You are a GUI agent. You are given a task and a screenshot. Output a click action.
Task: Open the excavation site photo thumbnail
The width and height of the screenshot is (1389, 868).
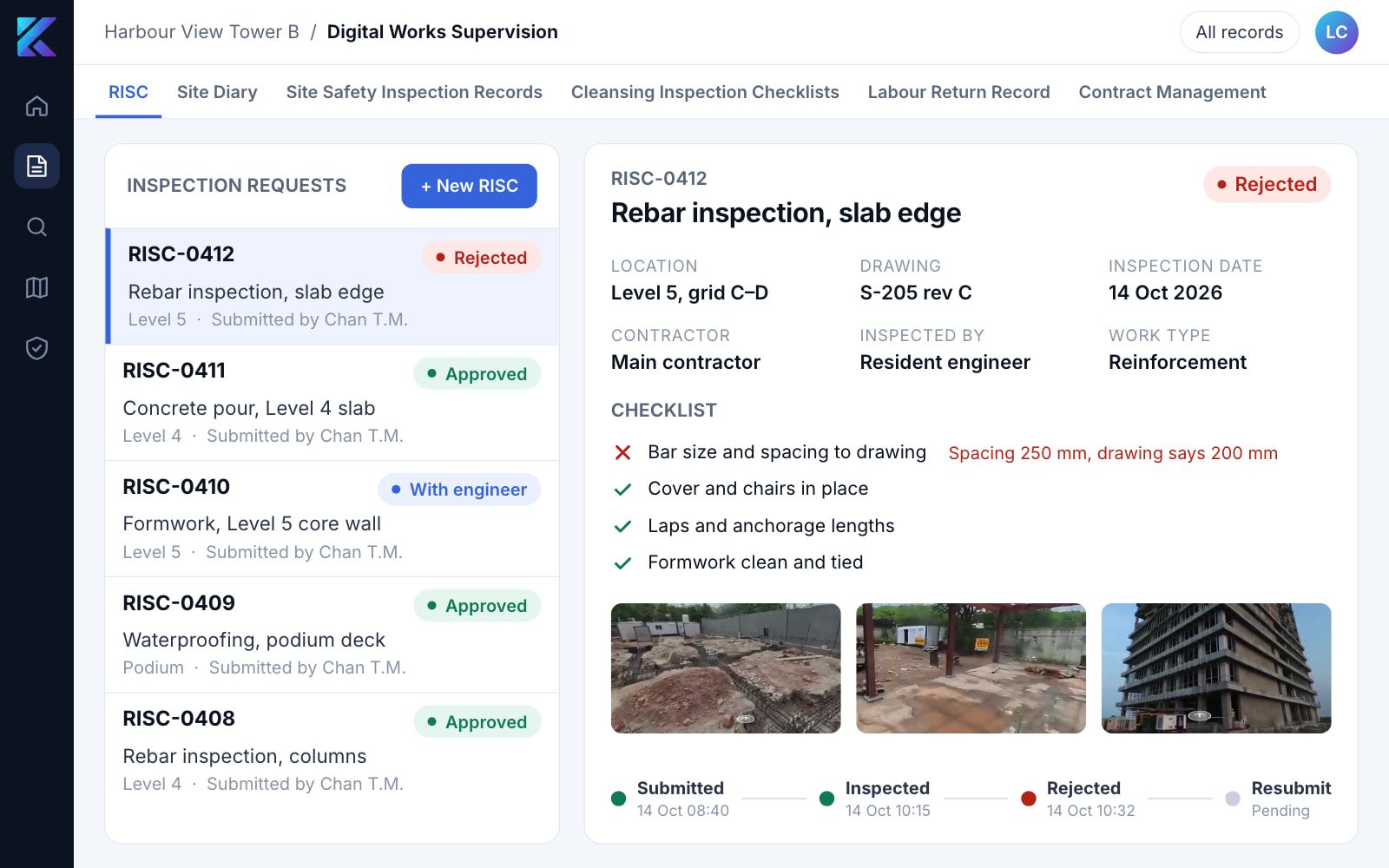click(x=726, y=668)
